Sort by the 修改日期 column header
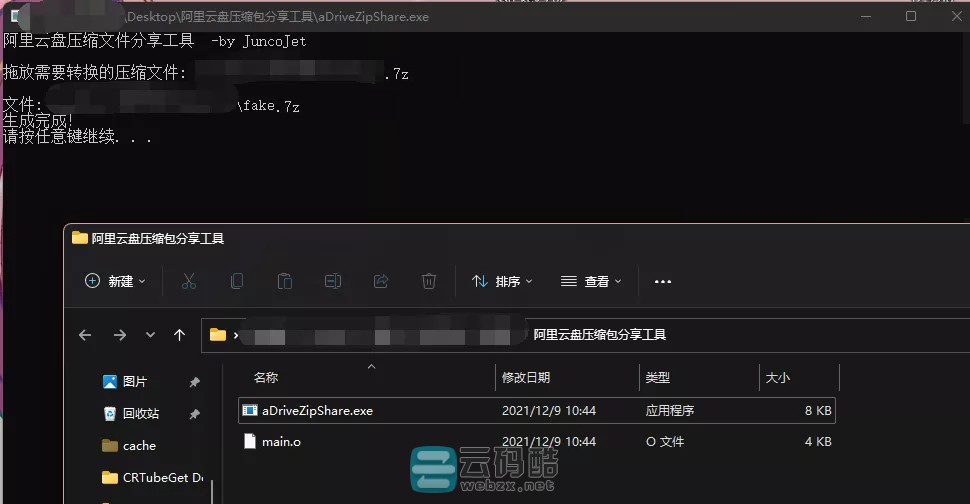Screen dimensions: 970x504 pos(526,378)
